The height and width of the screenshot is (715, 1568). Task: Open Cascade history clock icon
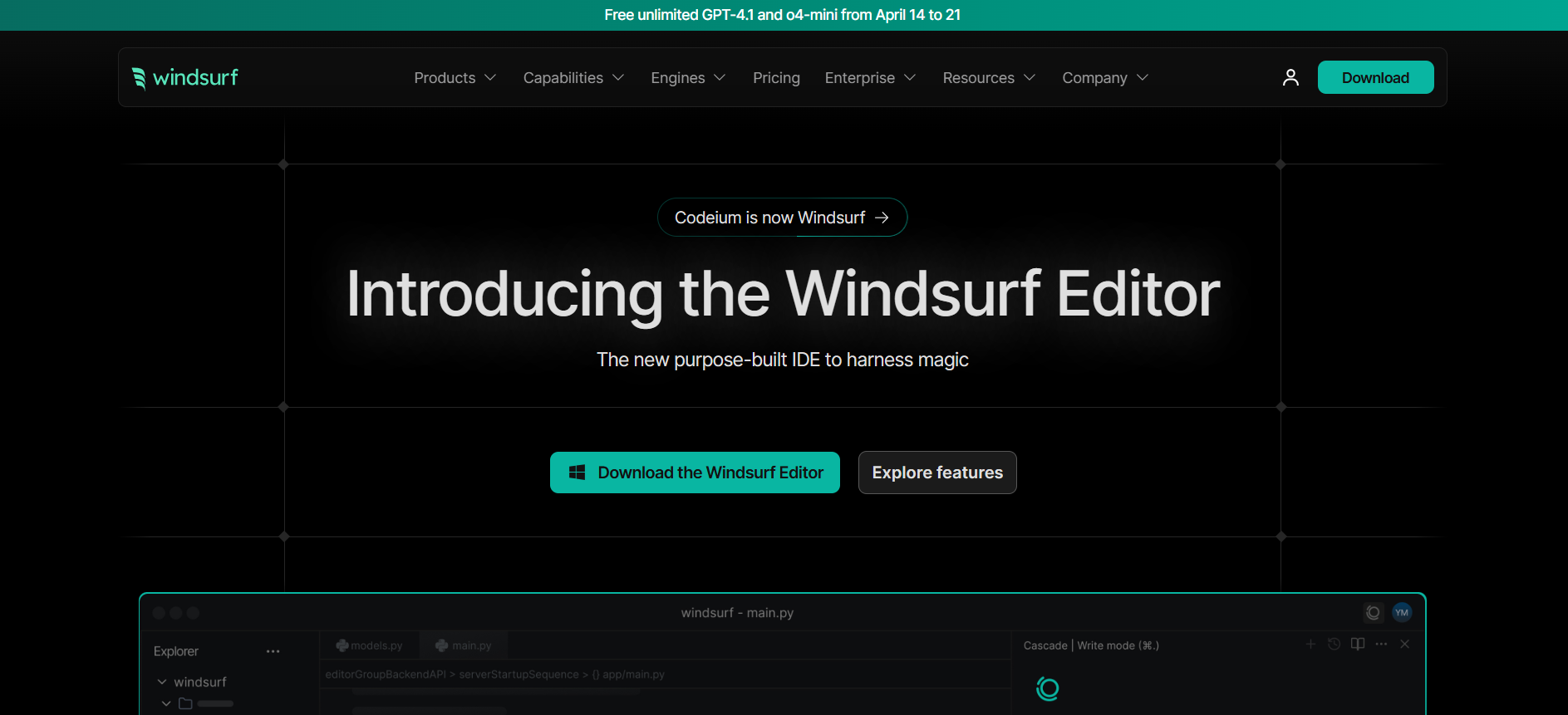(x=1334, y=644)
